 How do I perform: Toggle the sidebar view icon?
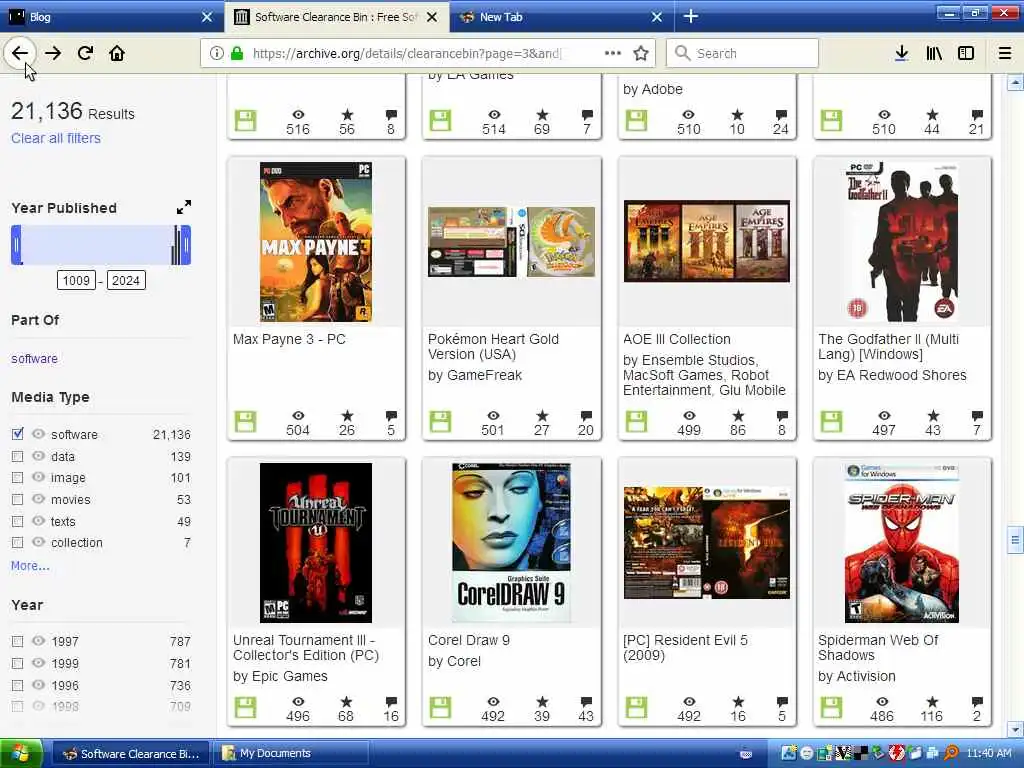click(x=966, y=53)
